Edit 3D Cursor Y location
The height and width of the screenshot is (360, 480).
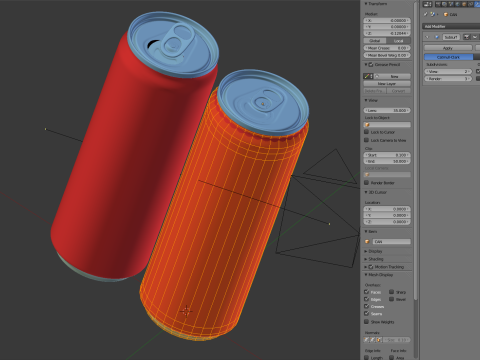[x=387, y=215]
